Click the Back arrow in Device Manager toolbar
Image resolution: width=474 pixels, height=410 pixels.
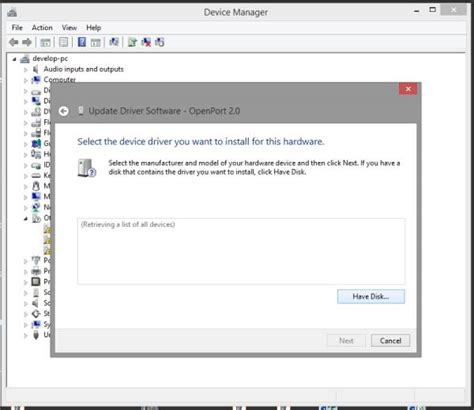pyautogui.click(x=14, y=42)
